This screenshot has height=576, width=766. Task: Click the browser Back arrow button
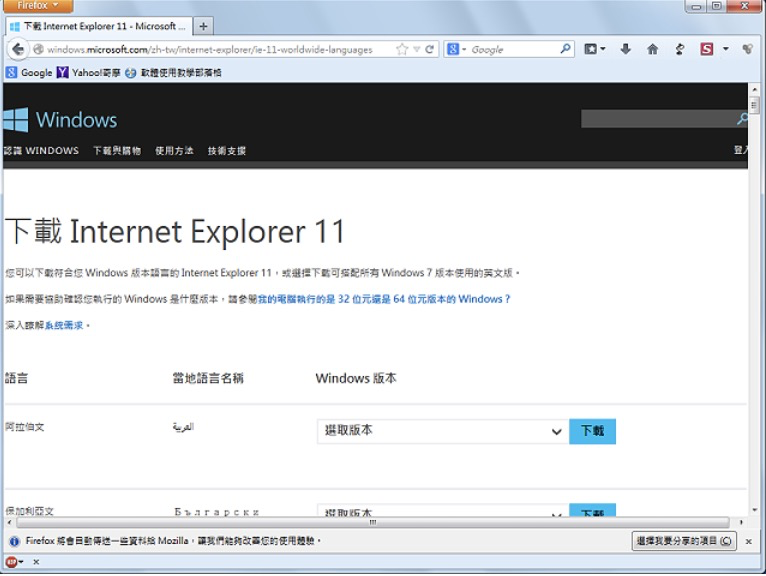click(x=18, y=49)
